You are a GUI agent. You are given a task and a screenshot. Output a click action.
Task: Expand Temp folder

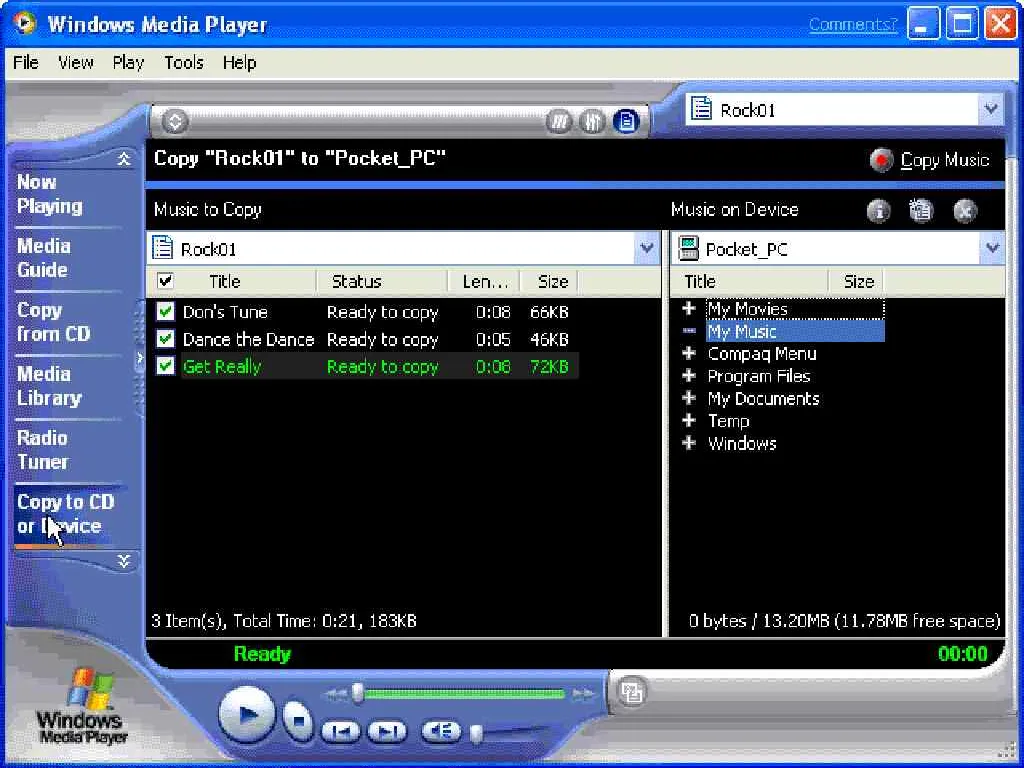[x=688, y=421]
